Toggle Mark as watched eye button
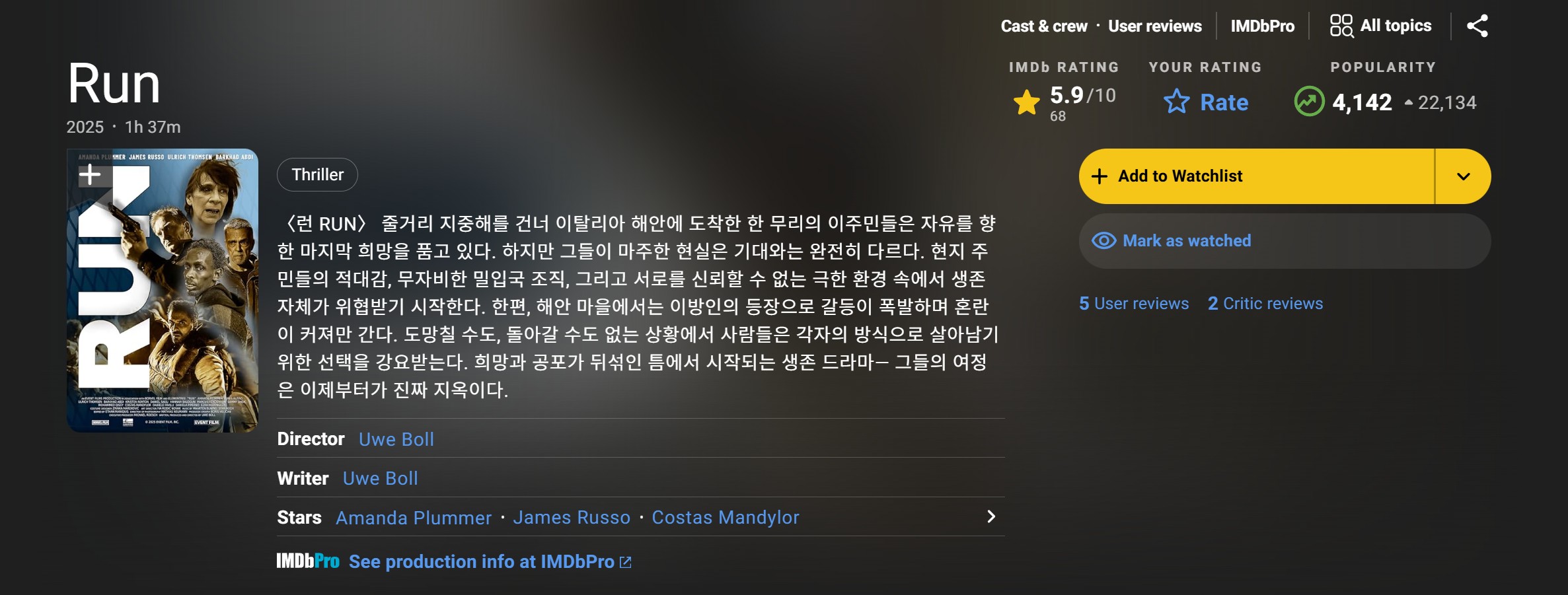1568x595 pixels. [1285, 241]
